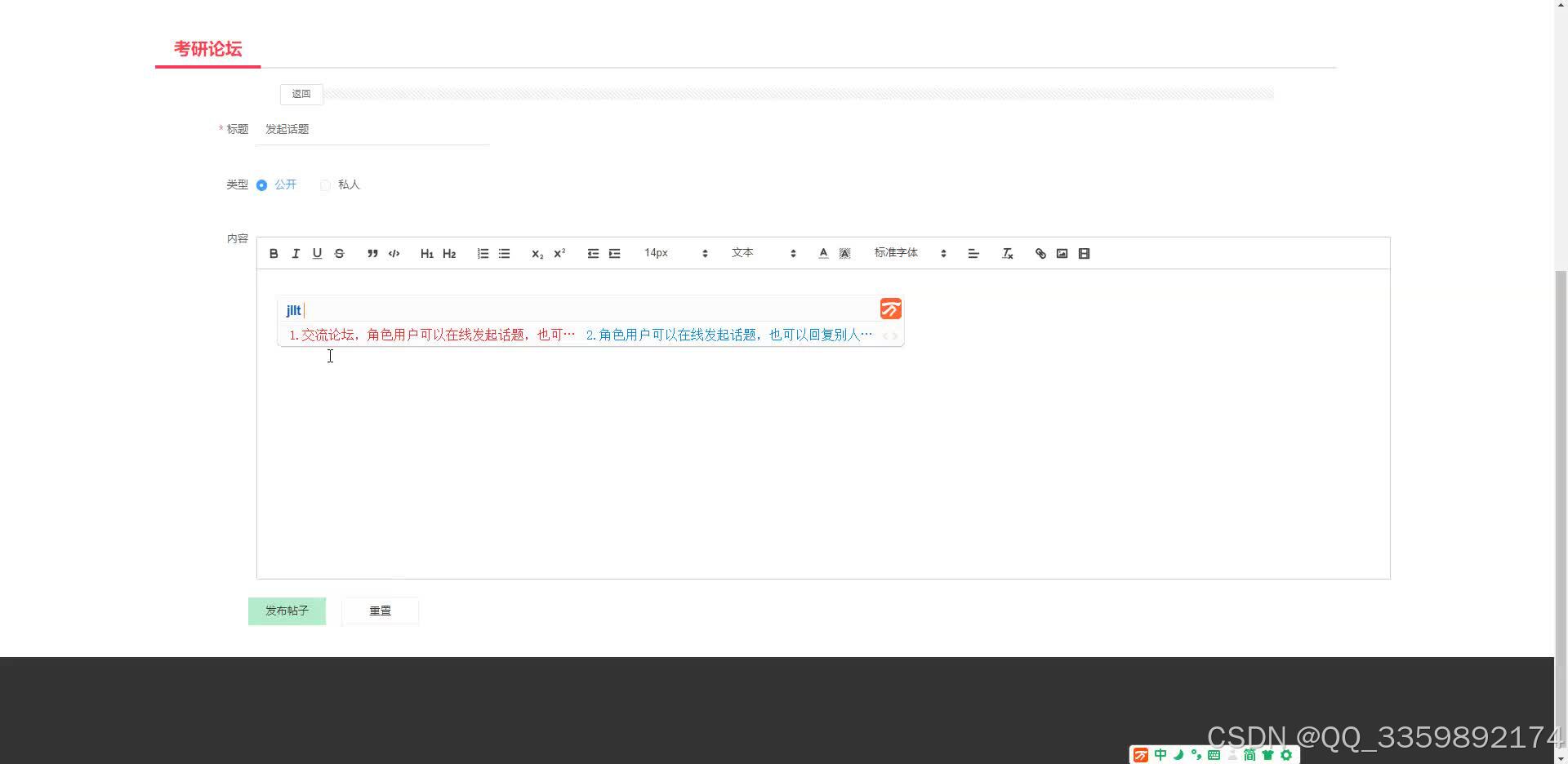Open Sogou IME settings gear
1568x764 pixels.
click(1286, 755)
